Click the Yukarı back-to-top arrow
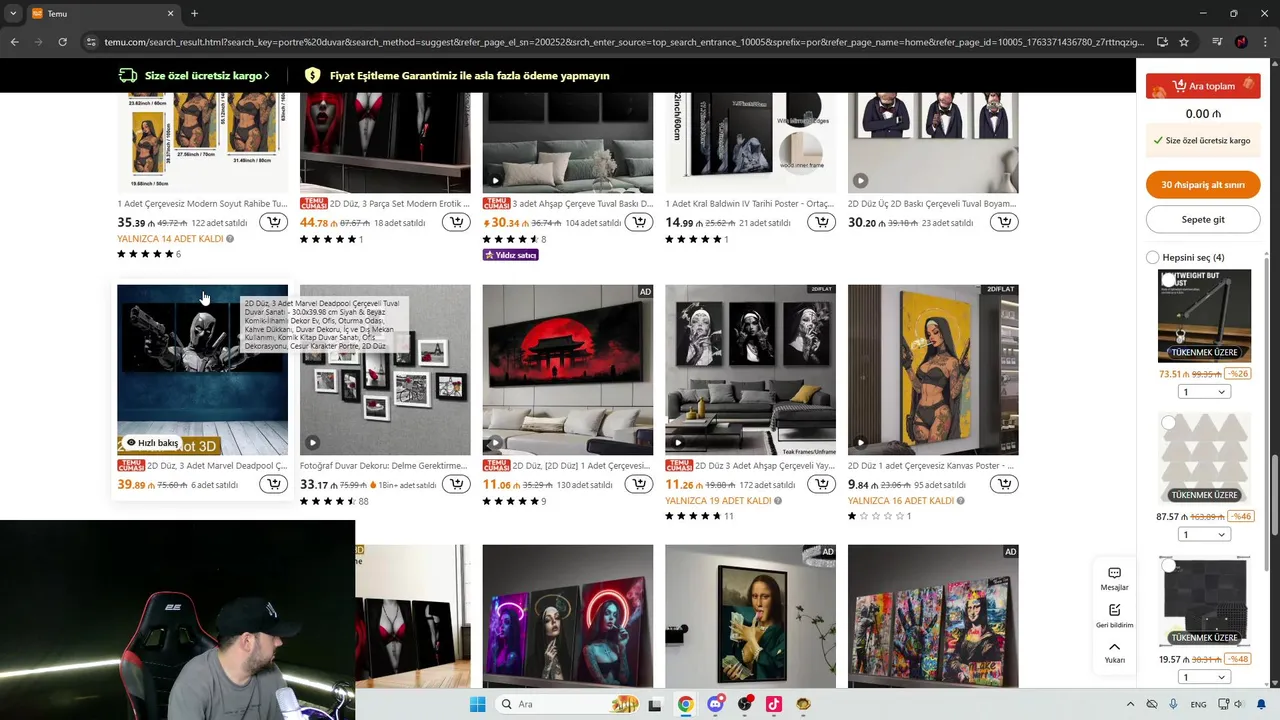The image size is (1280, 720). [1114, 652]
